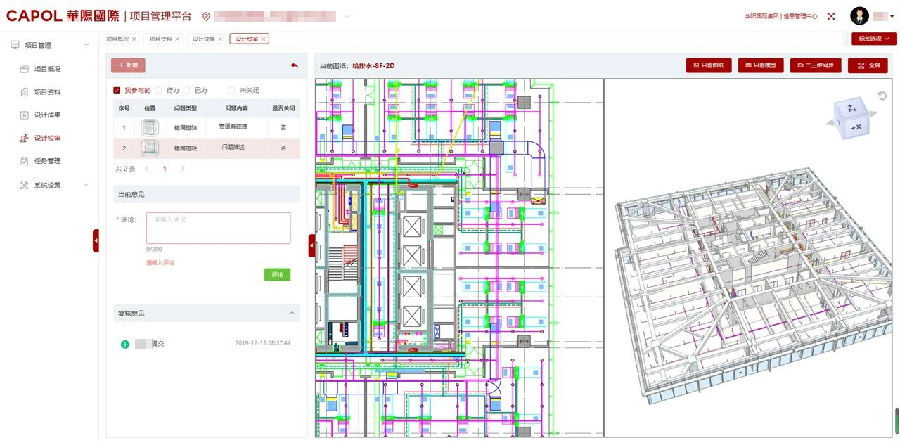
Task: Collapse the review comments section chevron
Action: pos(291,313)
